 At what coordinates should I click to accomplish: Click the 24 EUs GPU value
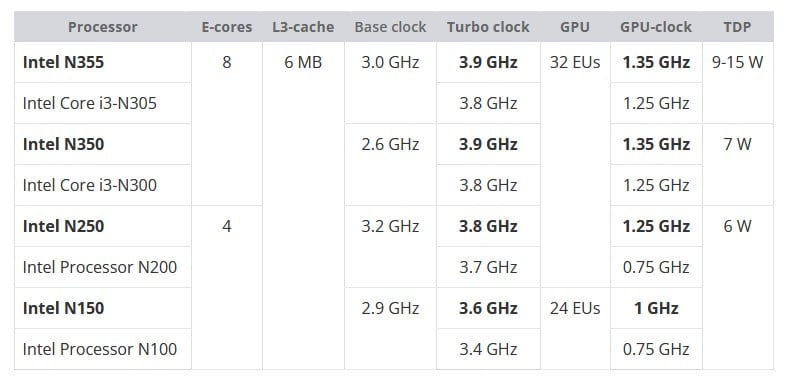(x=575, y=308)
